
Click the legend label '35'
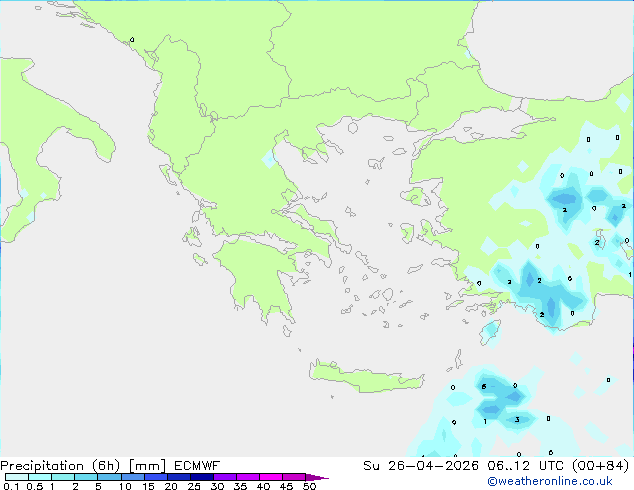coord(240,486)
